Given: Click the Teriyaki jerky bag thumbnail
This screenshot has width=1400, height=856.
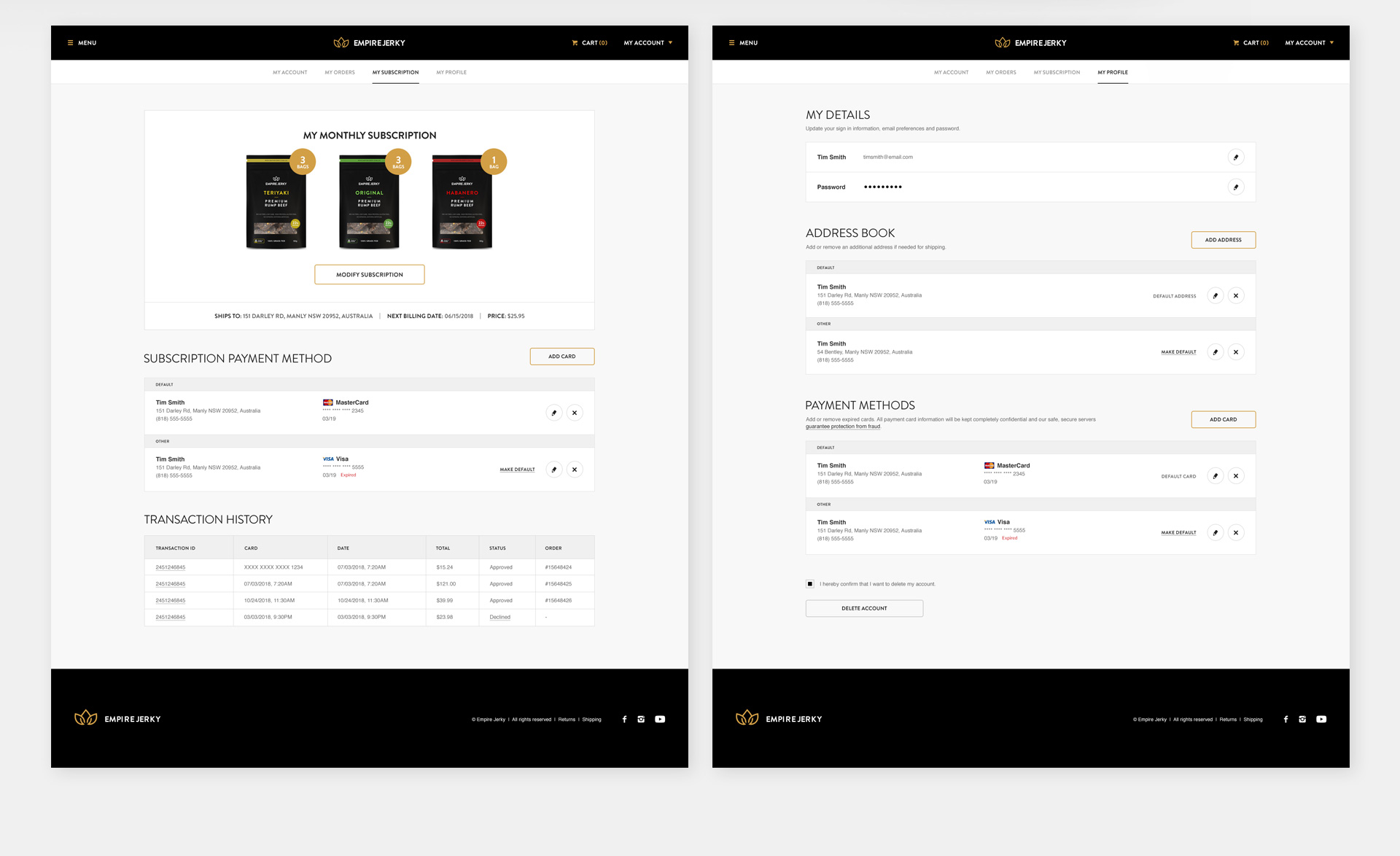Looking at the screenshot, I should point(276,203).
